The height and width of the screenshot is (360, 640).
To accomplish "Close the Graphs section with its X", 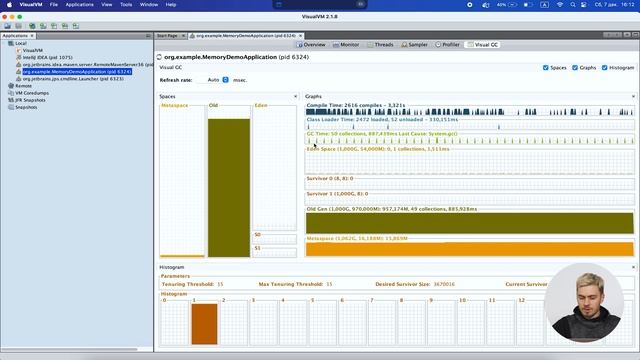I will coord(633,97).
